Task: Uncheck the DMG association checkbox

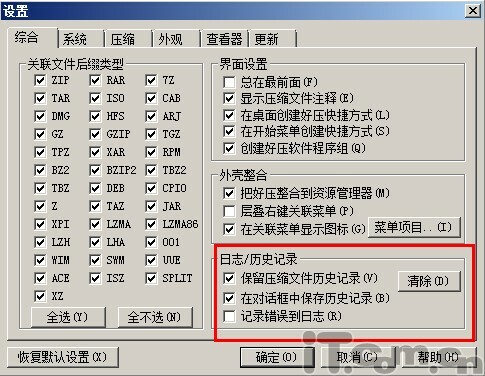Action: [x=40, y=116]
